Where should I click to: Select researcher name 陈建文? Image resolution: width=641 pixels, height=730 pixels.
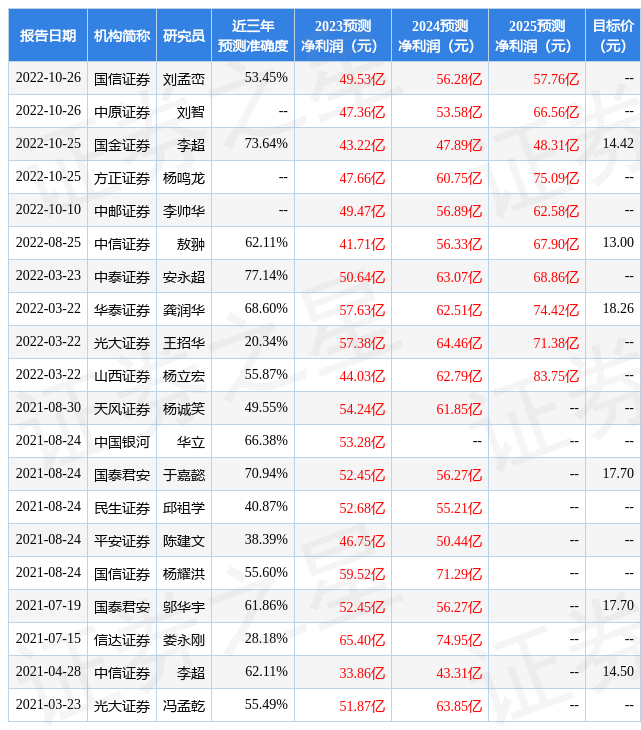[x=184, y=541]
